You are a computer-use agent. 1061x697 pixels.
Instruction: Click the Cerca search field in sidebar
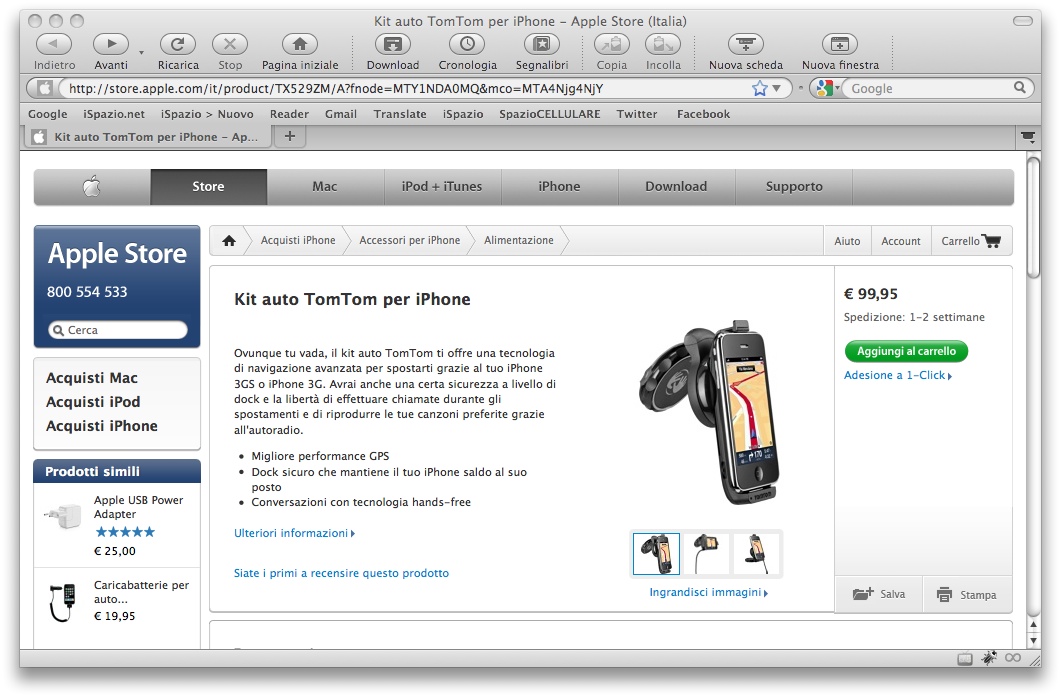coord(118,330)
